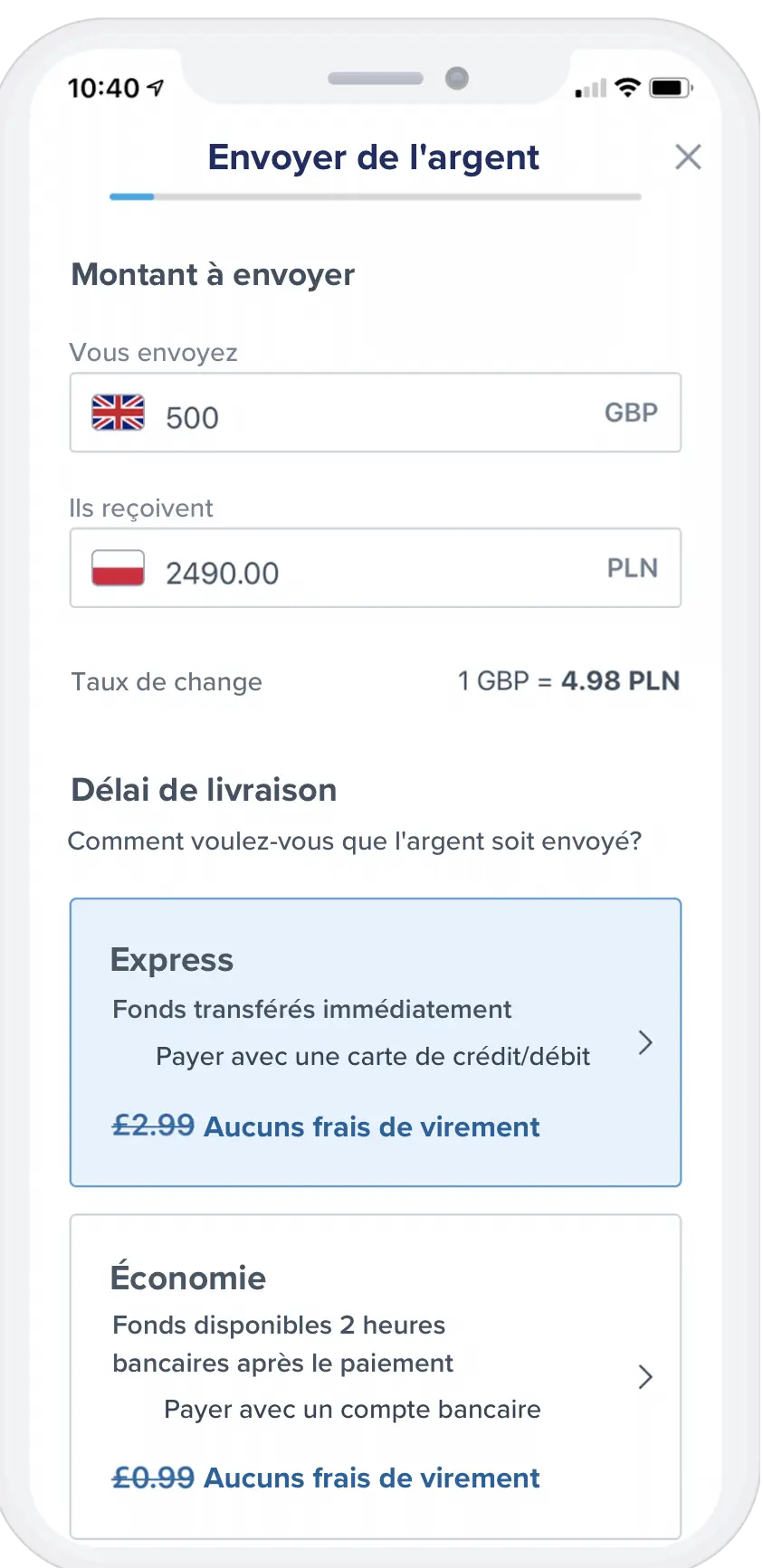Open Économie option chevron arrow
The width and height of the screenshot is (763, 1568).
pos(645,1377)
